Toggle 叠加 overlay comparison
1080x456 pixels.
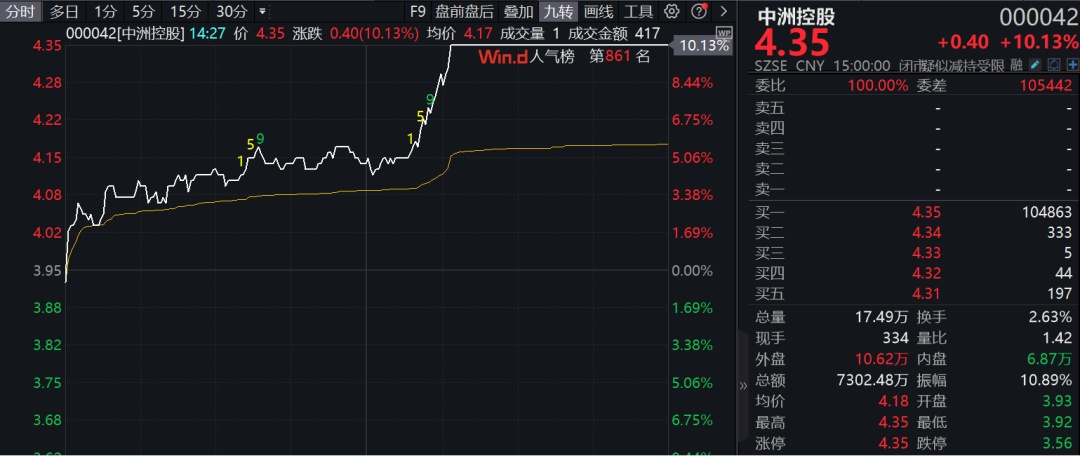[x=518, y=12]
